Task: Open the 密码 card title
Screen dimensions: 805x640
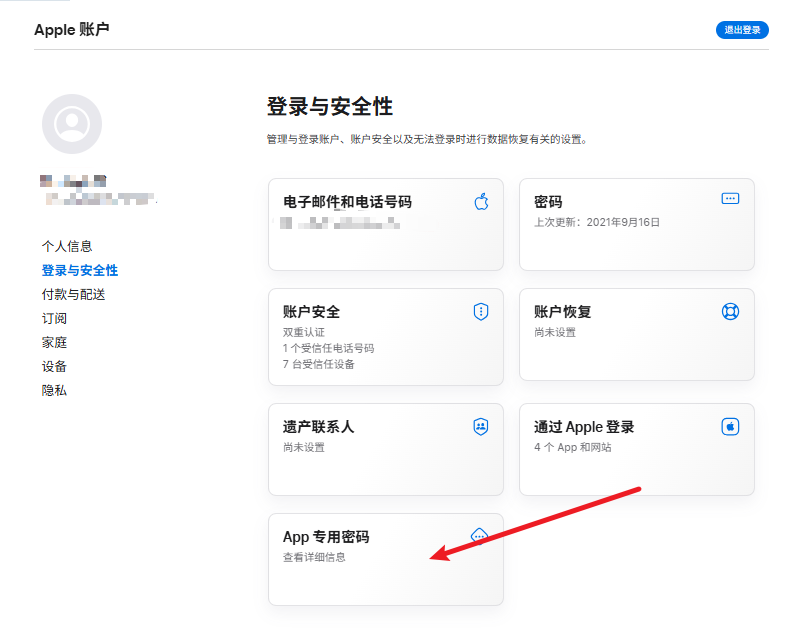Action: [x=548, y=202]
